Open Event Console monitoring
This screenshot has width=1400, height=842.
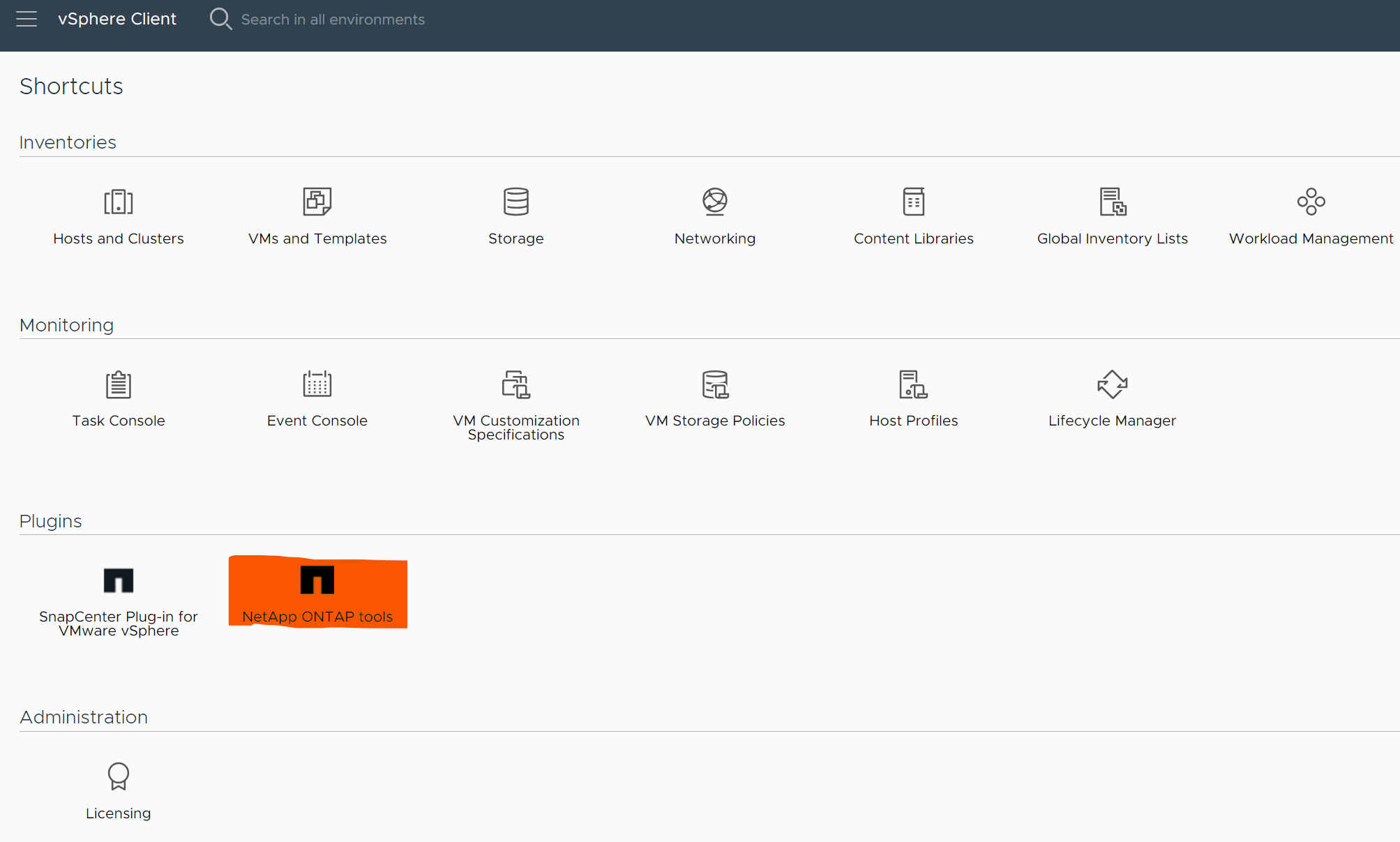point(317,395)
